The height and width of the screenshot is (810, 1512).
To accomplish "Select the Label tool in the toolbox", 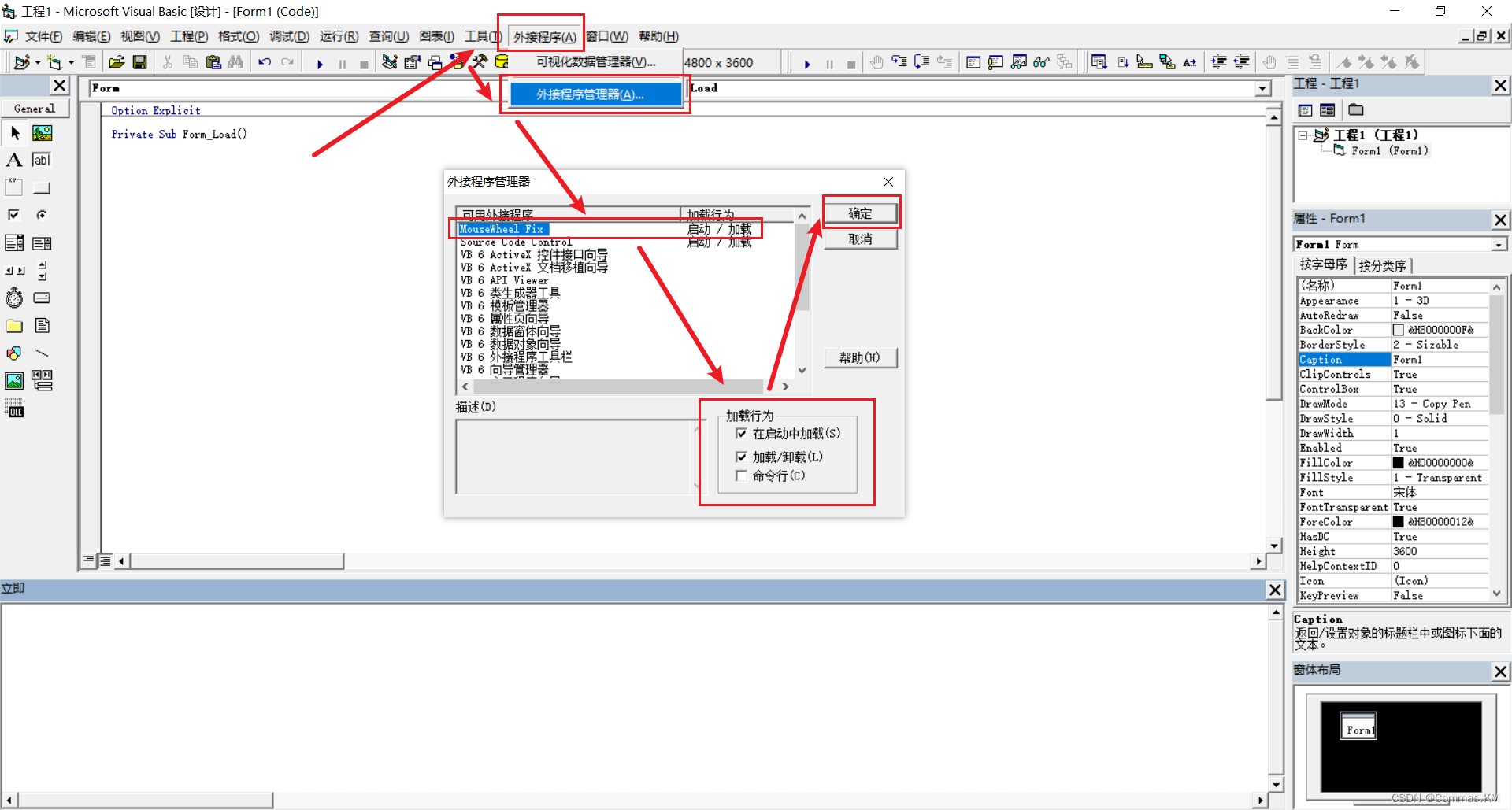I will point(14,160).
